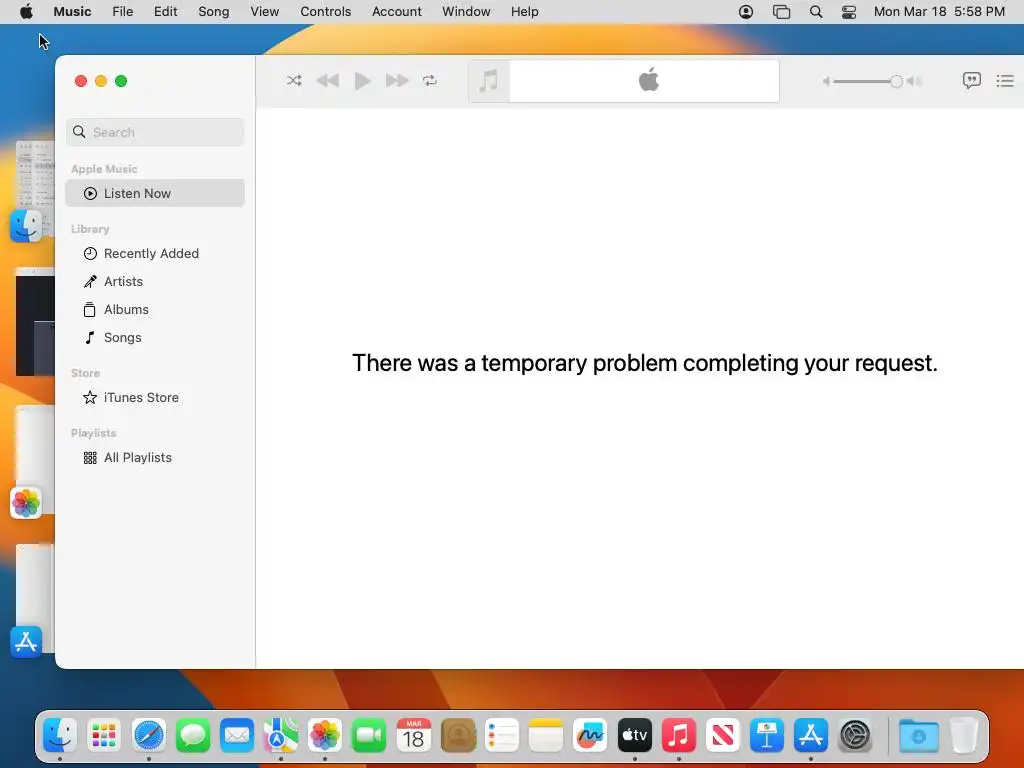Open the Playing Next queue list
The width and height of the screenshot is (1024, 768).
click(x=1005, y=81)
